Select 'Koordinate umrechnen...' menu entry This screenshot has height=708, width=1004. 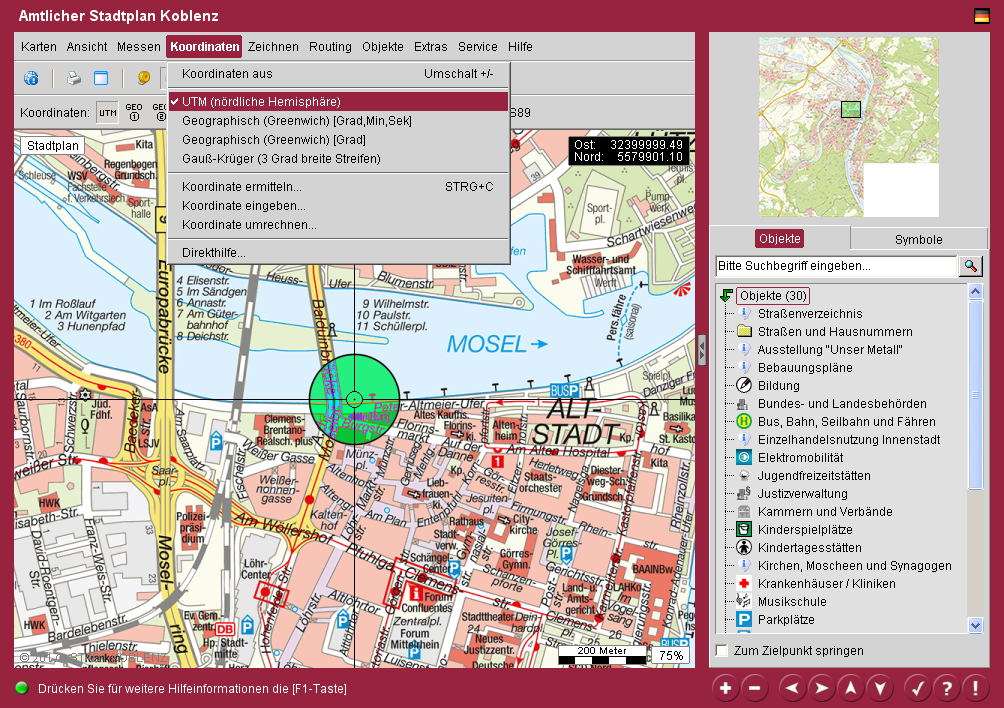(249, 225)
